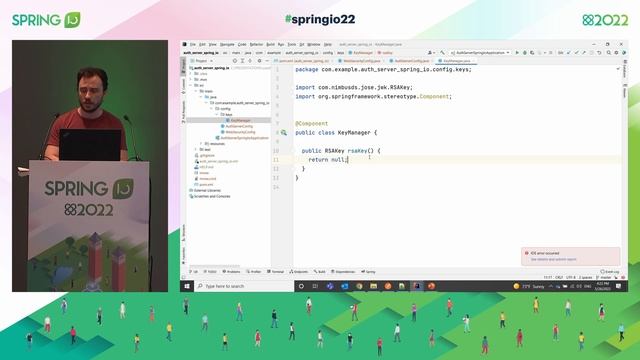Click the CRLF line separator indicator

point(559,277)
